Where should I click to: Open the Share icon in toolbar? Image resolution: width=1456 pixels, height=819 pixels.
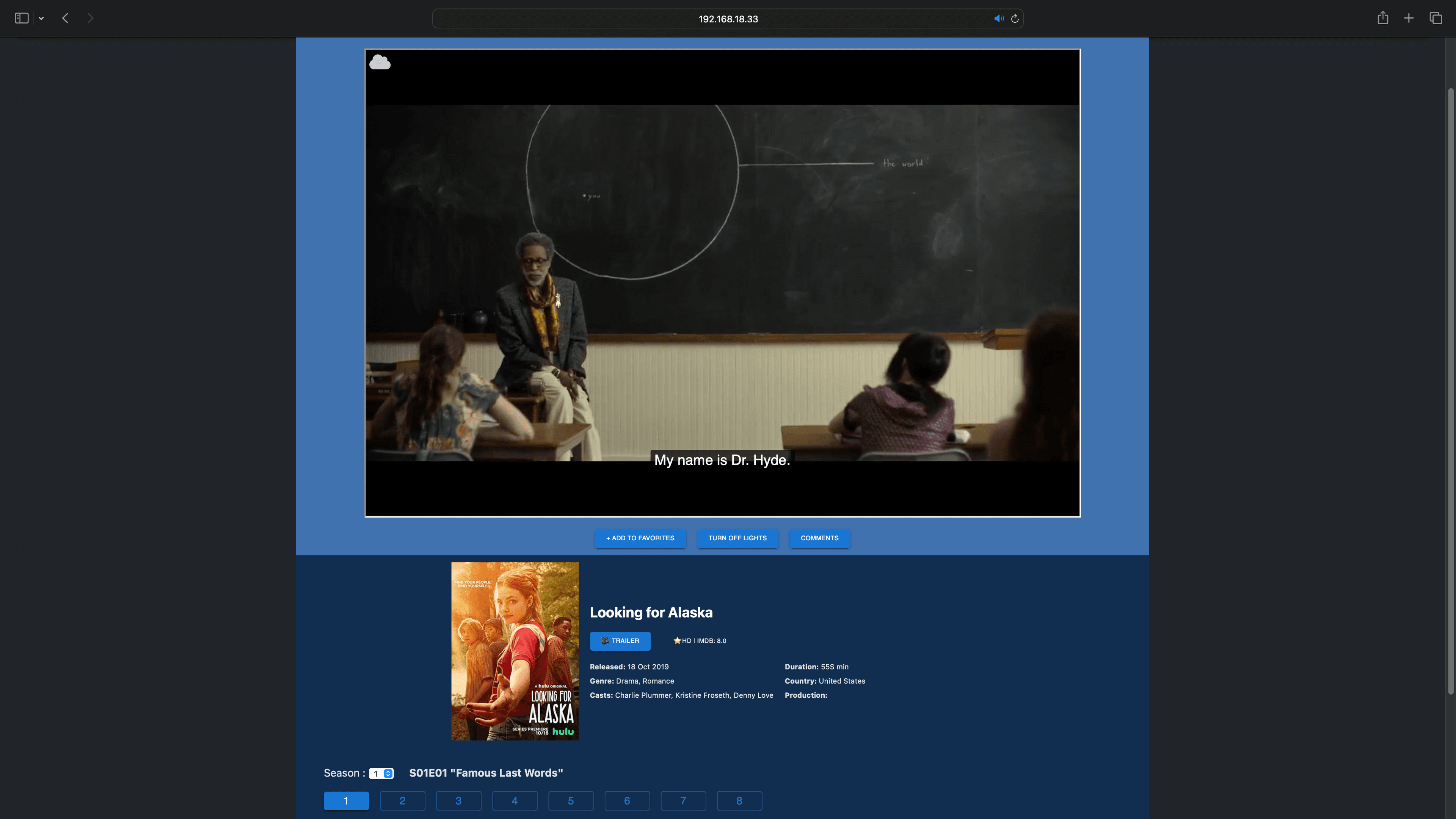(1382, 18)
